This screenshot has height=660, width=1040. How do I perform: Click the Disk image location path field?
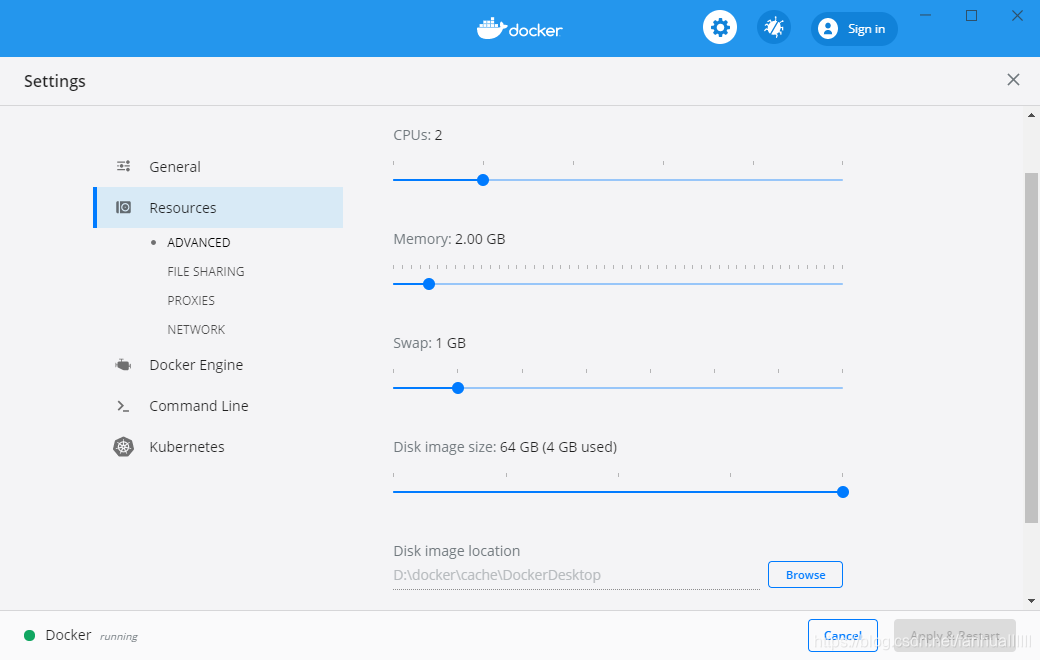click(x=576, y=575)
